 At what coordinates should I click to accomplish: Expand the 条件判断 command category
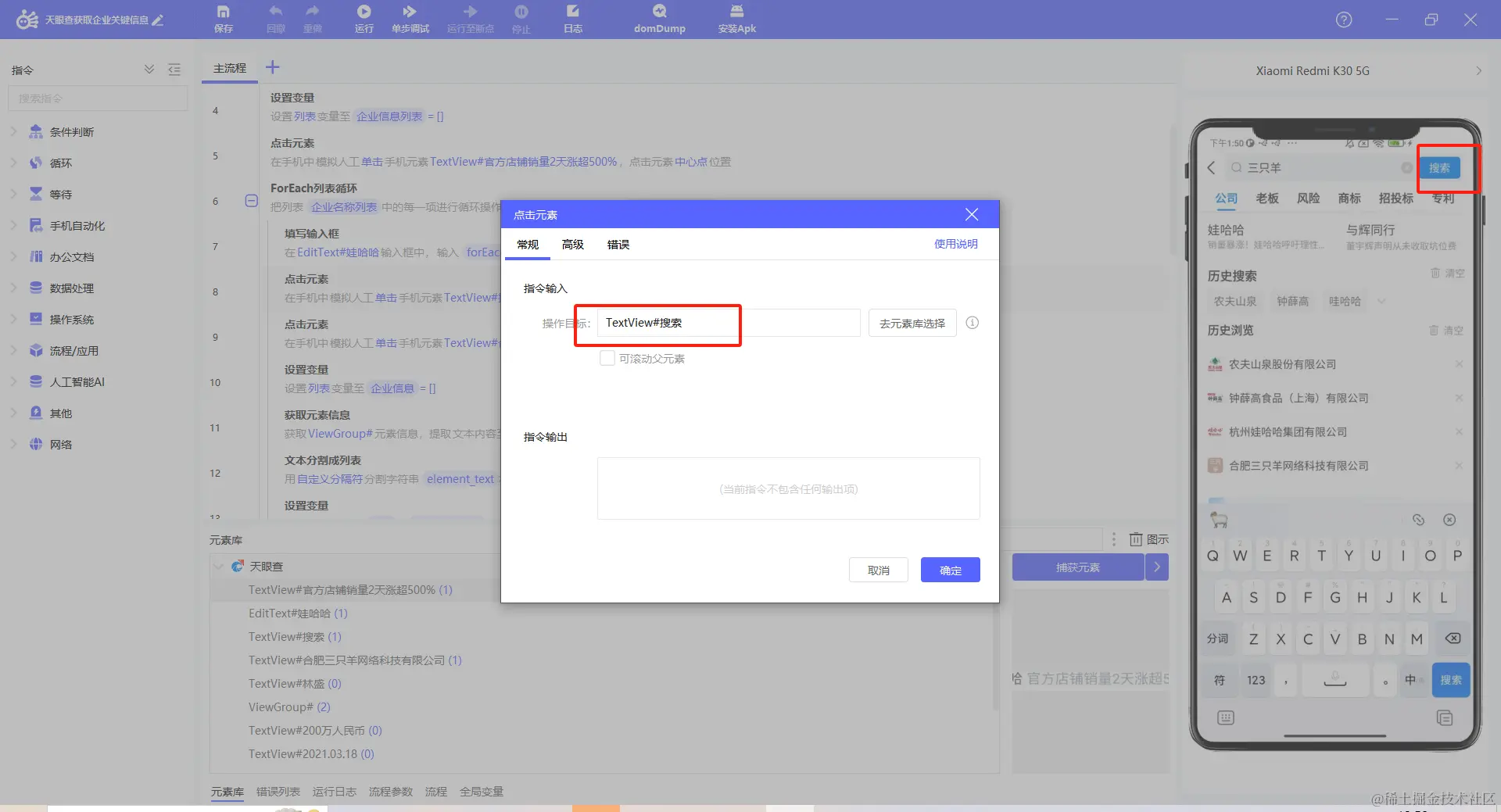13,131
